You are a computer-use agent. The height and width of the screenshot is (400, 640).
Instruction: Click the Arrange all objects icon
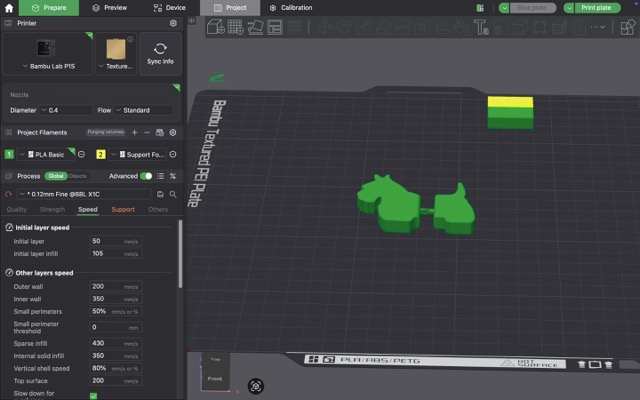(x=275, y=27)
